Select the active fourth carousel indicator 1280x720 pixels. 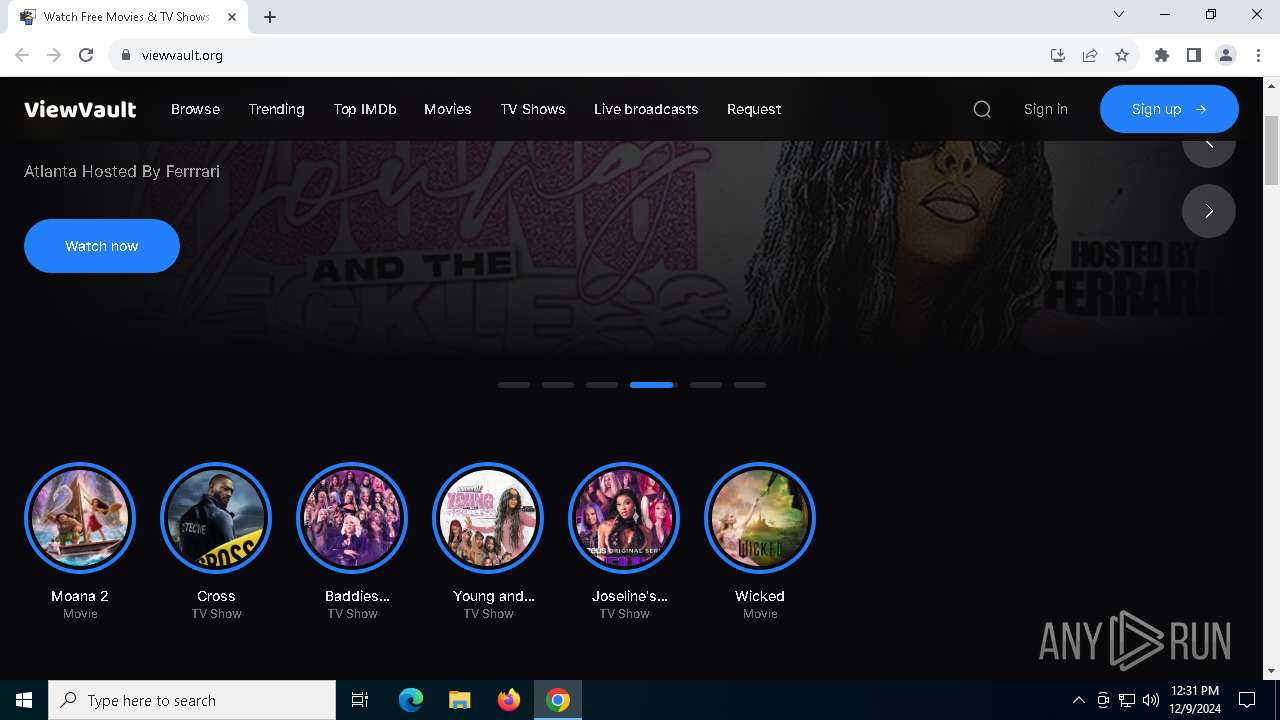654,385
